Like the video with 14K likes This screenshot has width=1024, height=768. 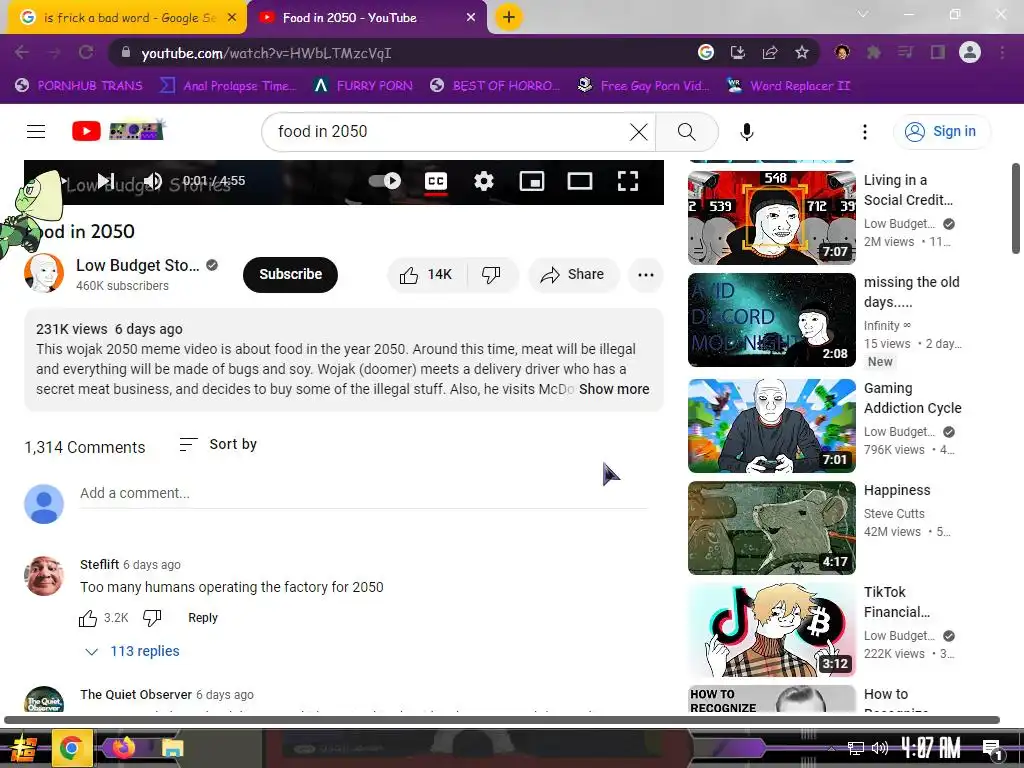coord(427,274)
